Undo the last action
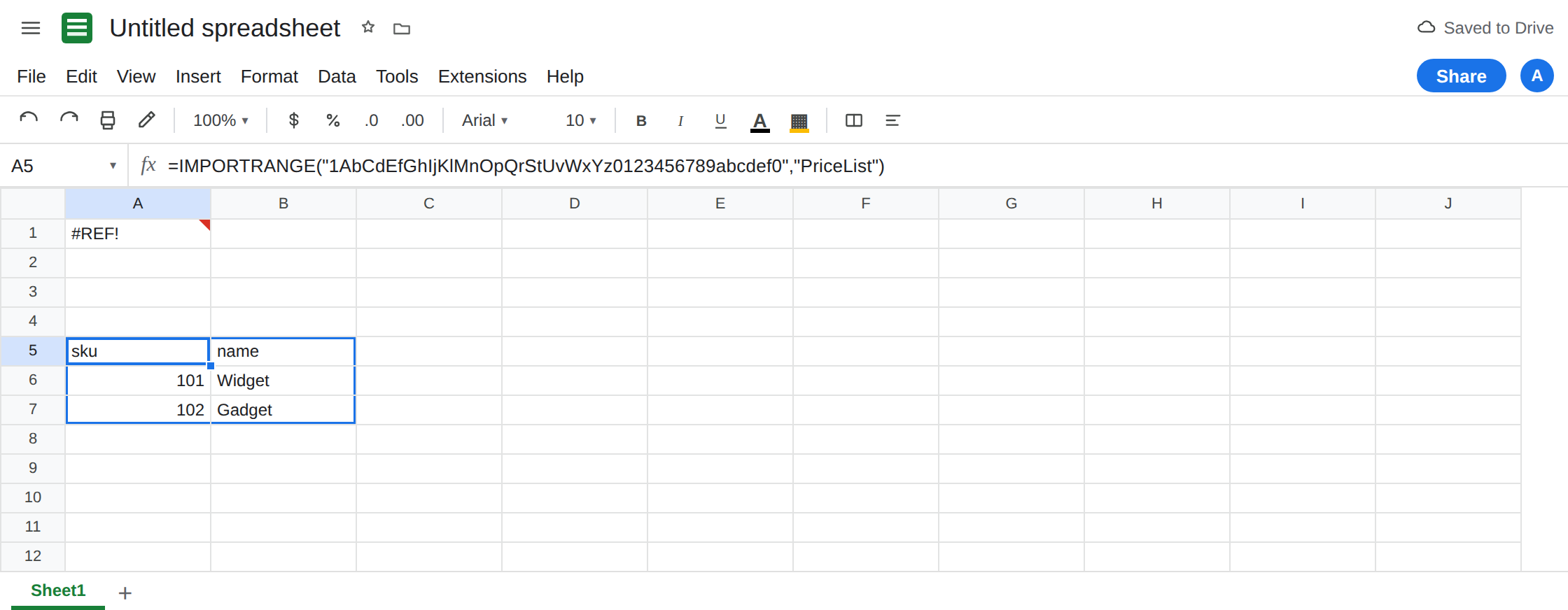This screenshot has height=610, width=1568. click(29, 120)
